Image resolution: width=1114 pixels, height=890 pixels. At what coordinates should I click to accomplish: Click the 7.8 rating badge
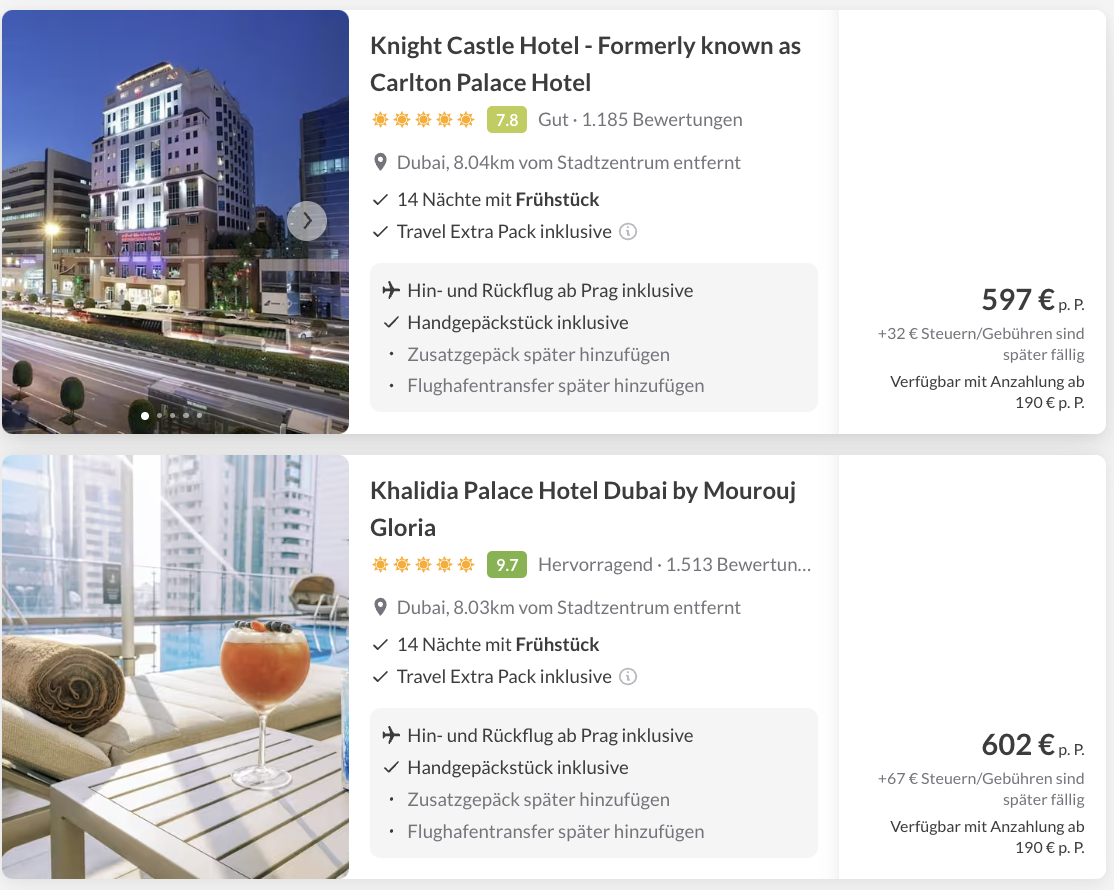pos(507,119)
